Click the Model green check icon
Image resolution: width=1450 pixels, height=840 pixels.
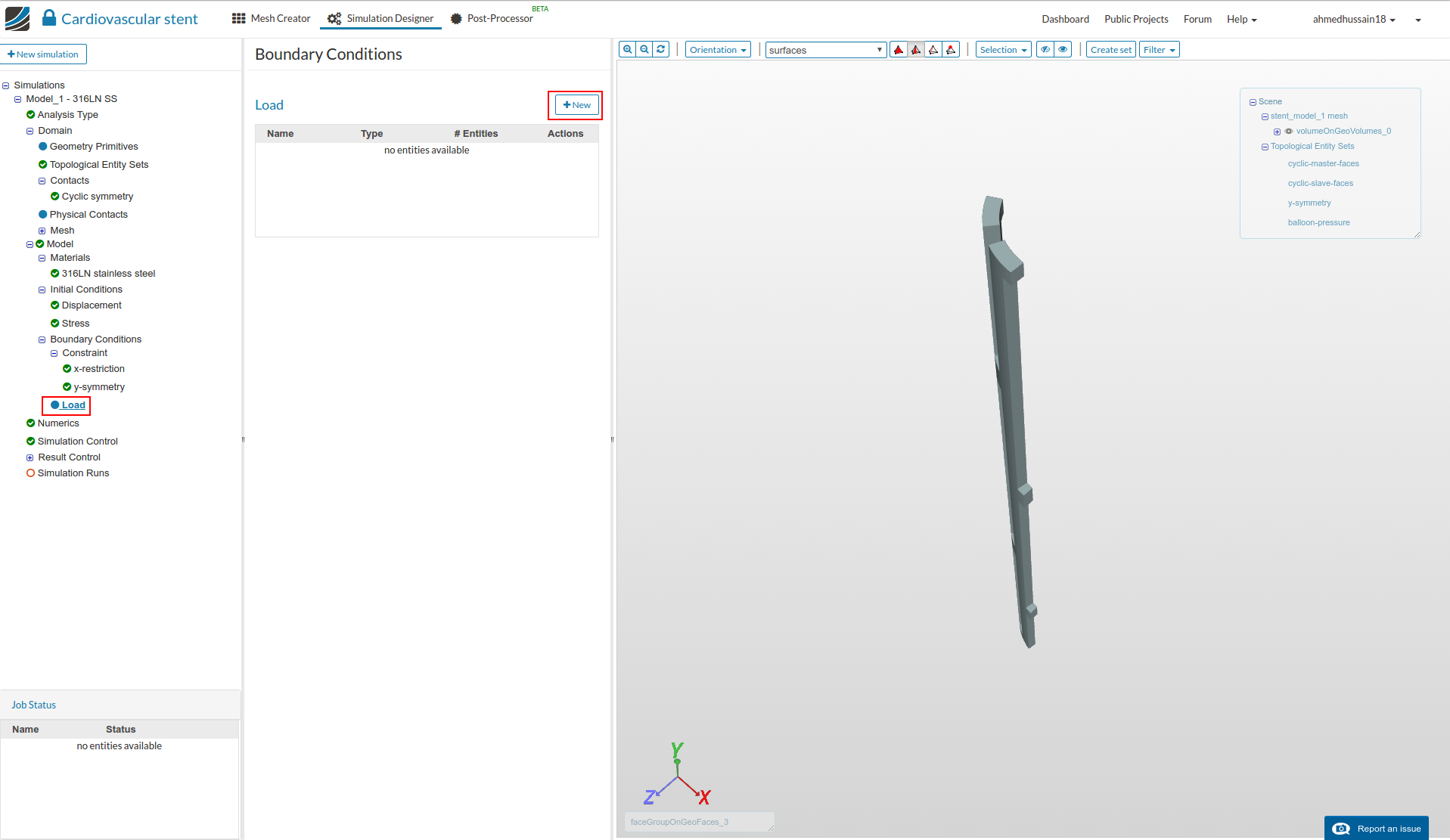tap(40, 244)
